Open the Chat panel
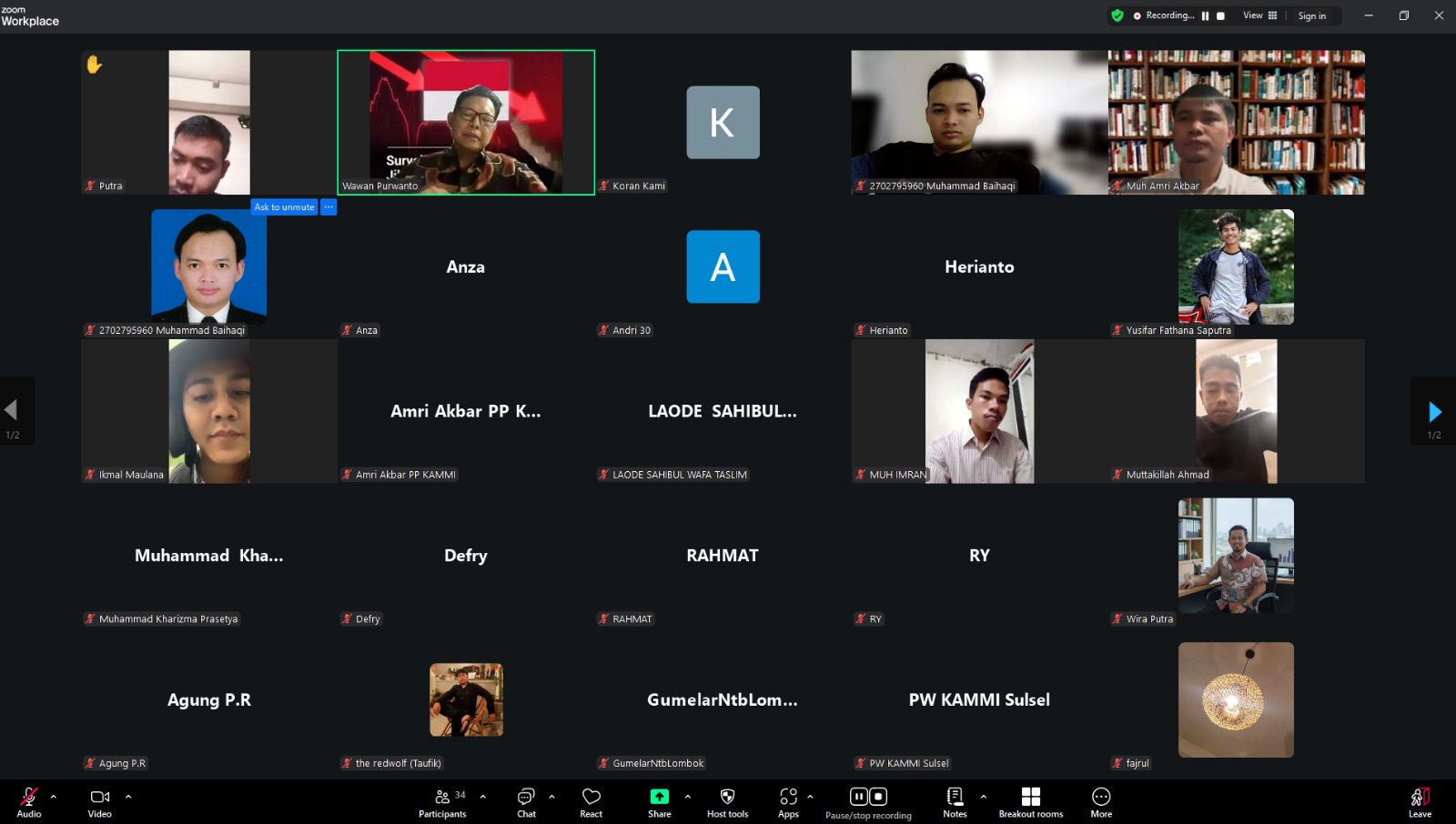The width and height of the screenshot is (1456, 824). [x=526, y=802]
